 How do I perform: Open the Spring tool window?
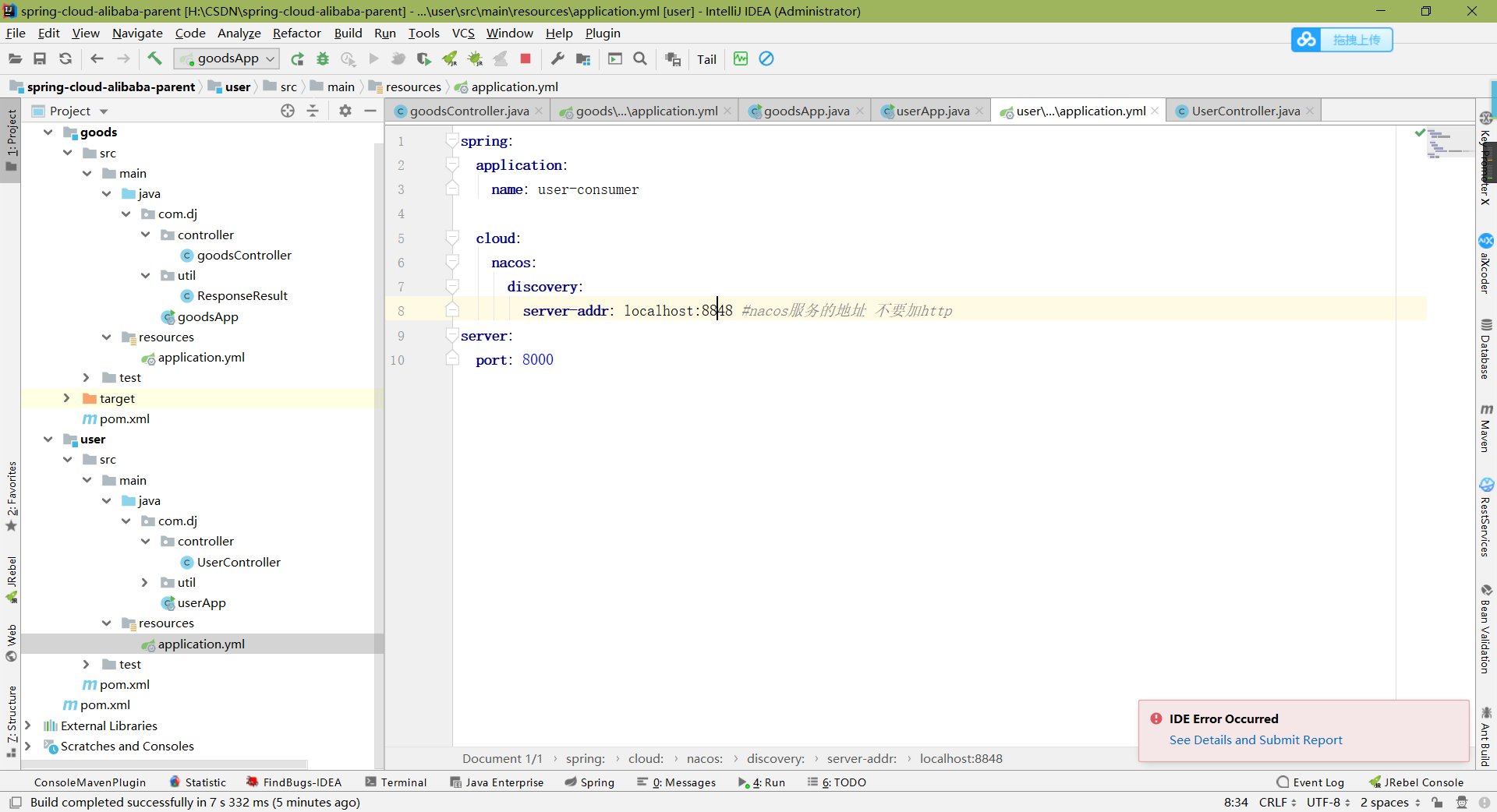click(x=589, y=782)
